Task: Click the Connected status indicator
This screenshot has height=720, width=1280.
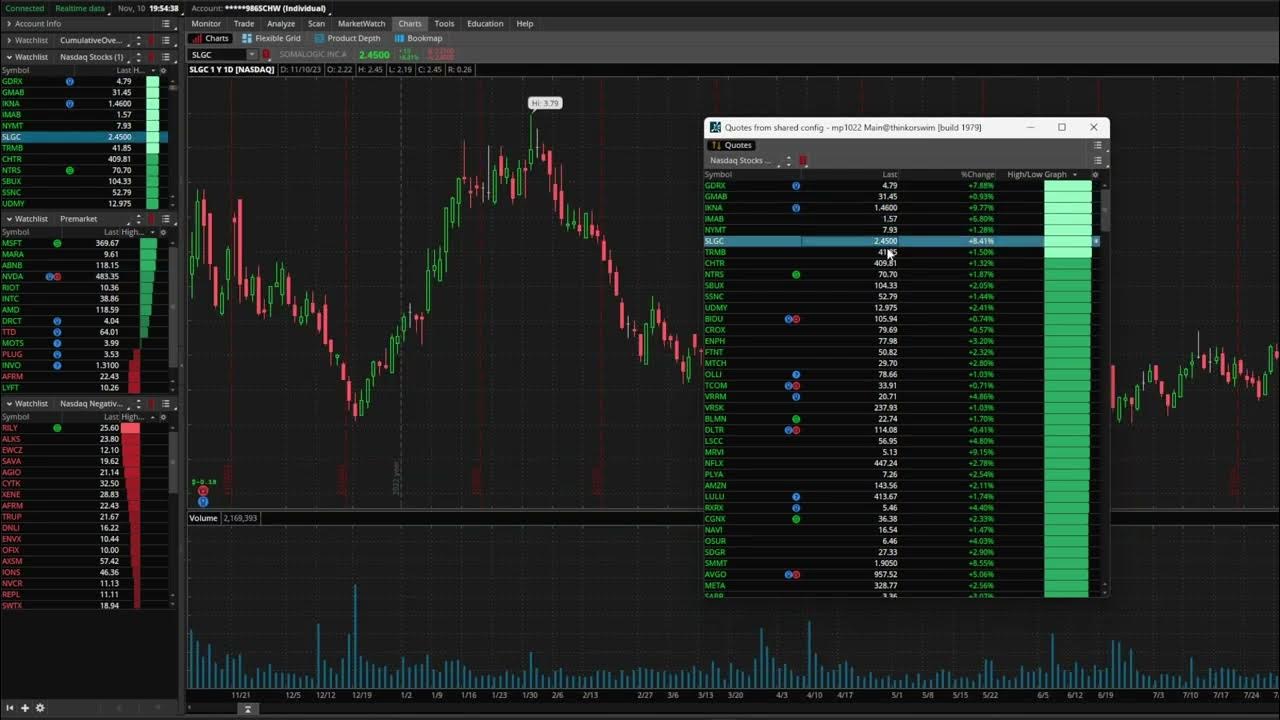Action: pyautogui.click(x=24, y=8)
